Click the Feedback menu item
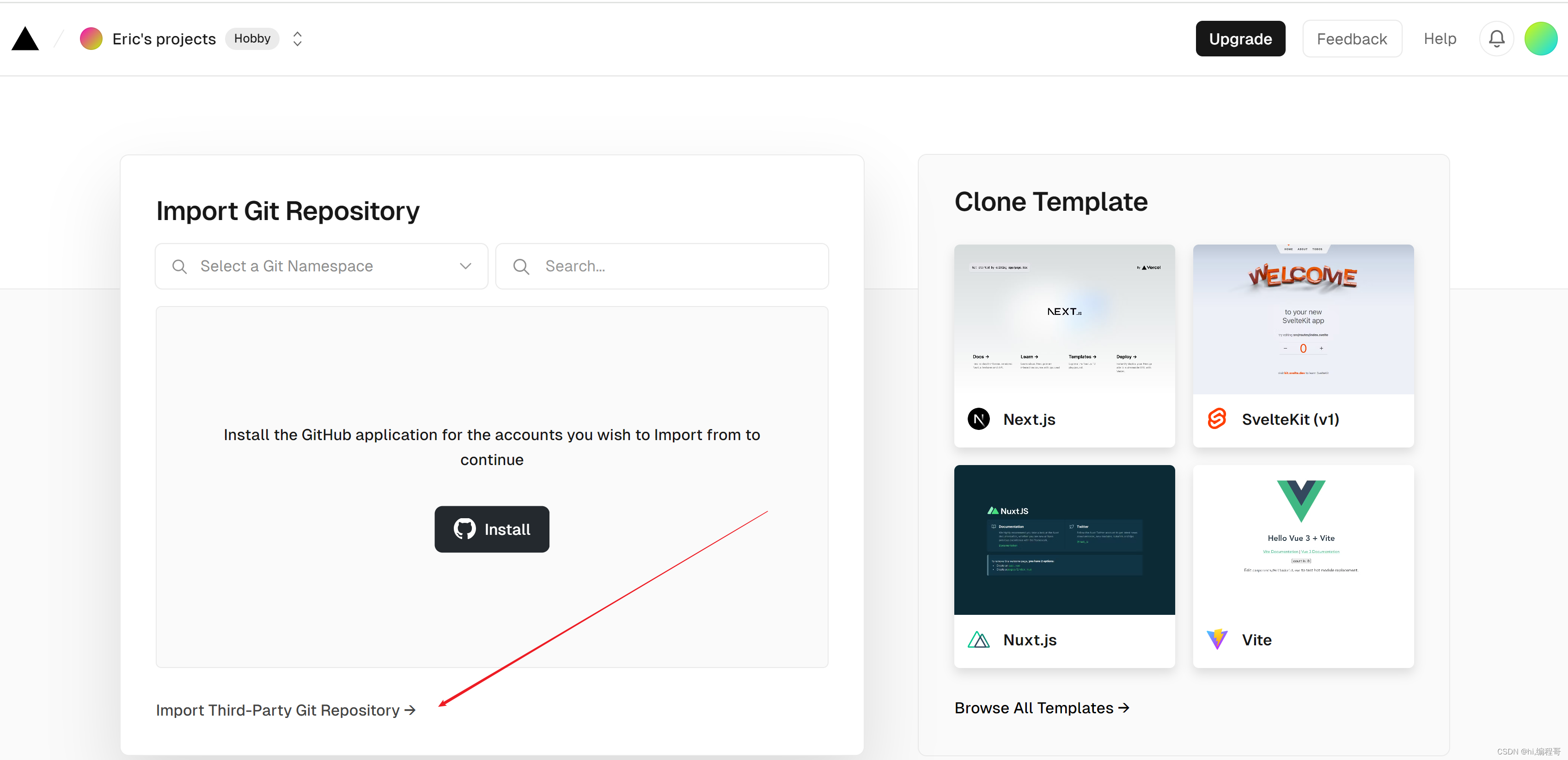Image resolution: width=1568 pixels, height=760 pixels. (1352, 38)
